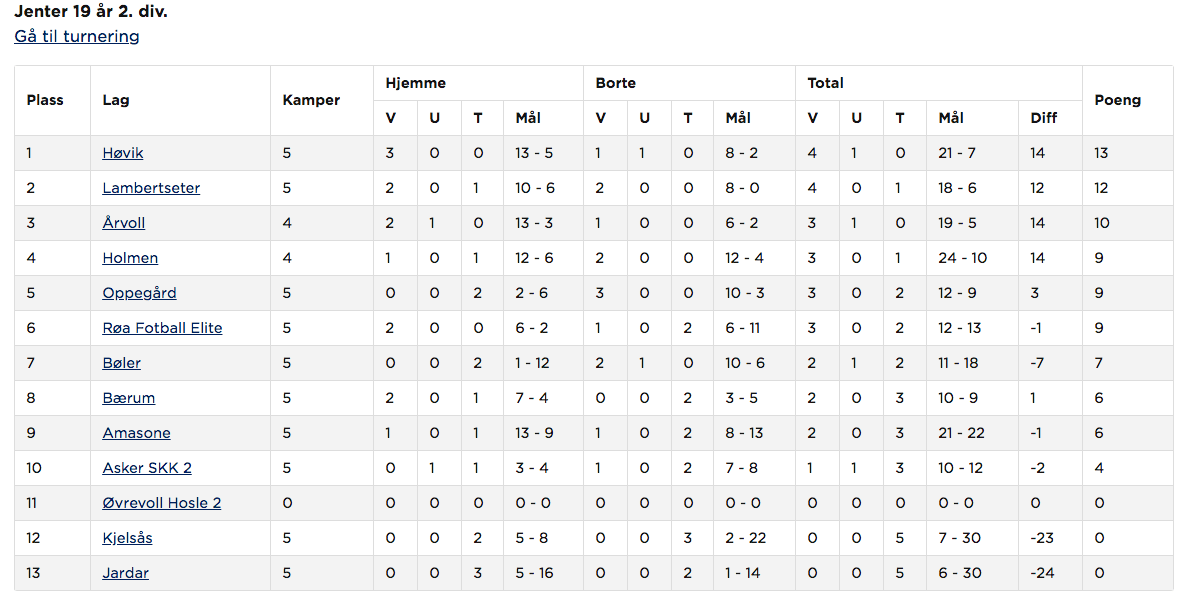Click the Kamper column header

(x=311, y=100)
